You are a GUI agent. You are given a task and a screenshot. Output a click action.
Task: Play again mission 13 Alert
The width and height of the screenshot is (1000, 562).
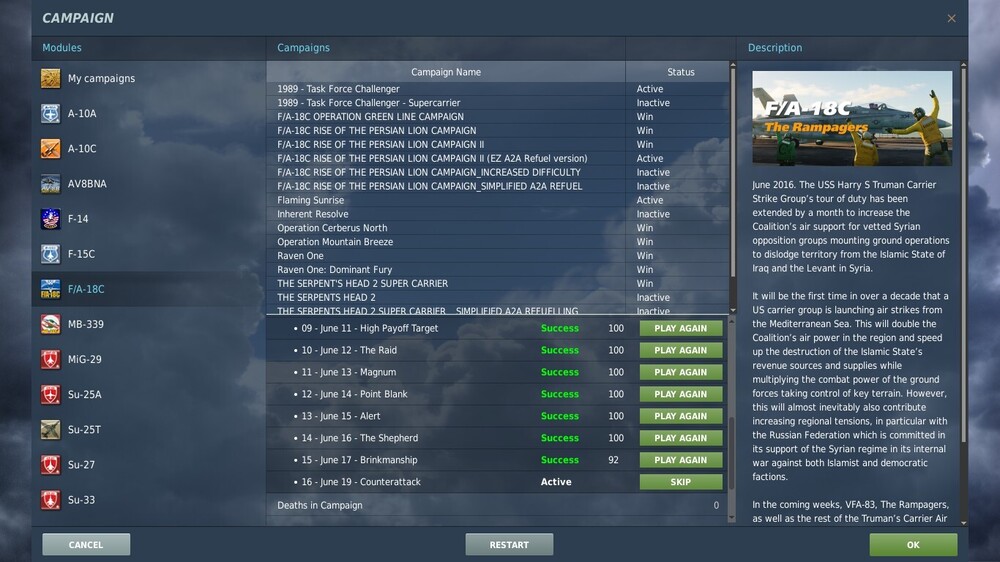click(680, 416)
